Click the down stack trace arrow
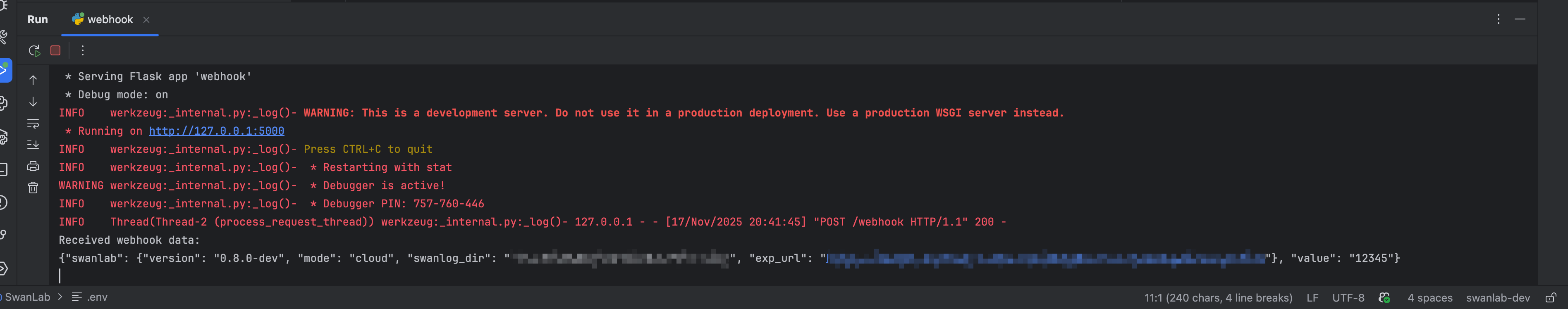The image size is (1568, 309). pyautogui.click(x=33, y=102)
